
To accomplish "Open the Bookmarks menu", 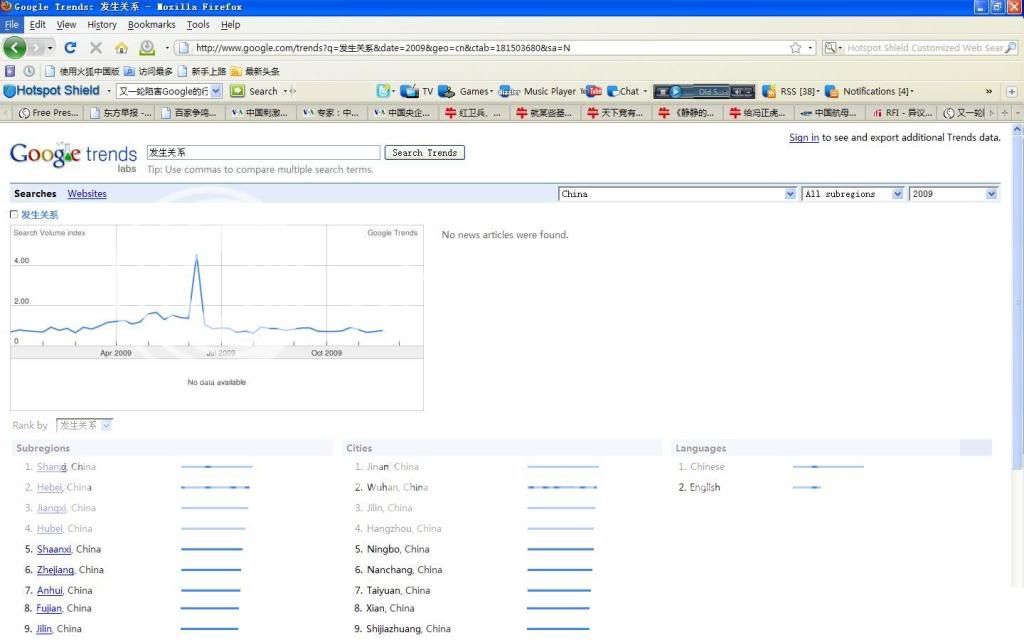I will 151,24.
